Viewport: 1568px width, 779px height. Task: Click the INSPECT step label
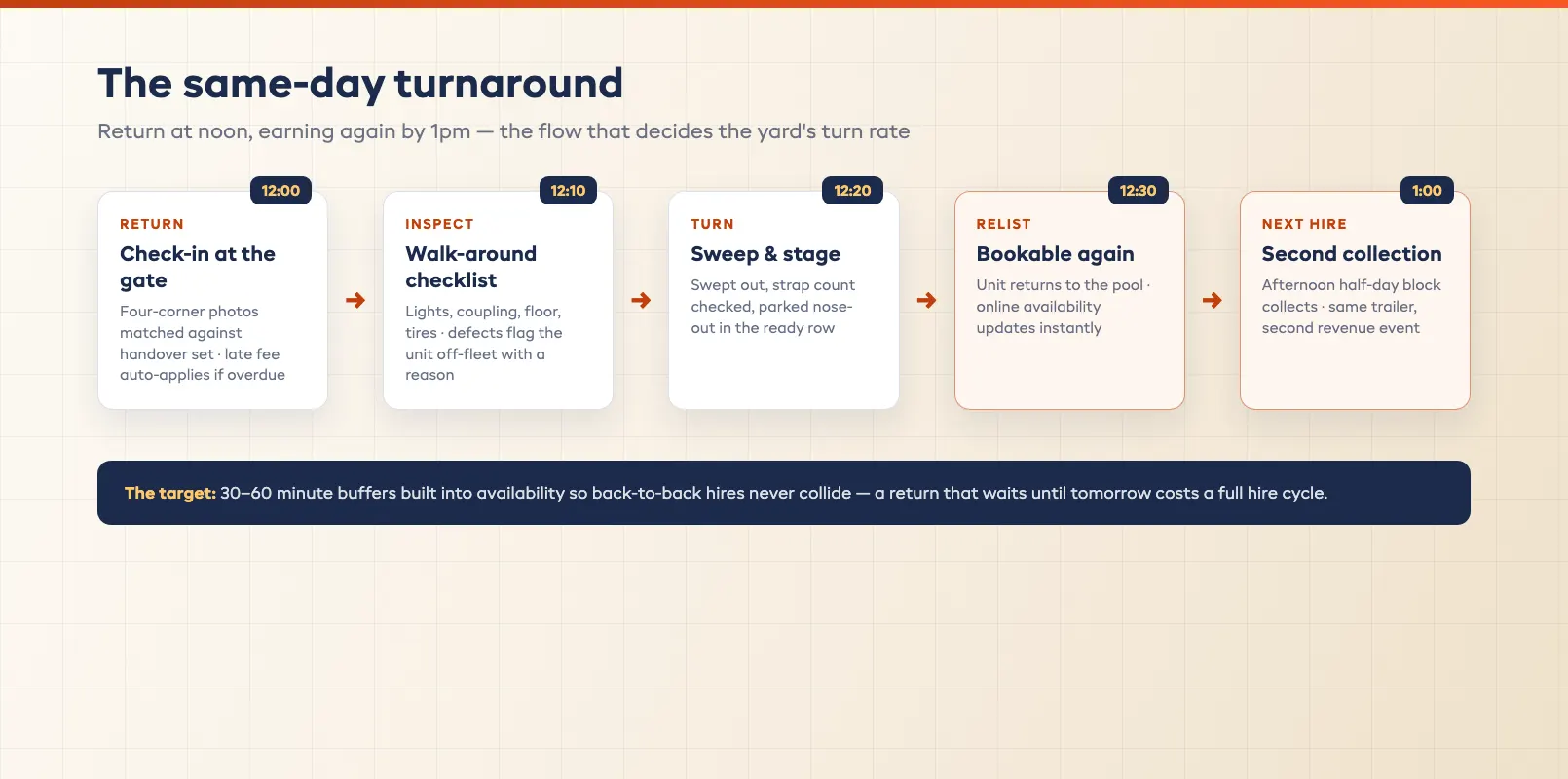click(x=439, y=224)
